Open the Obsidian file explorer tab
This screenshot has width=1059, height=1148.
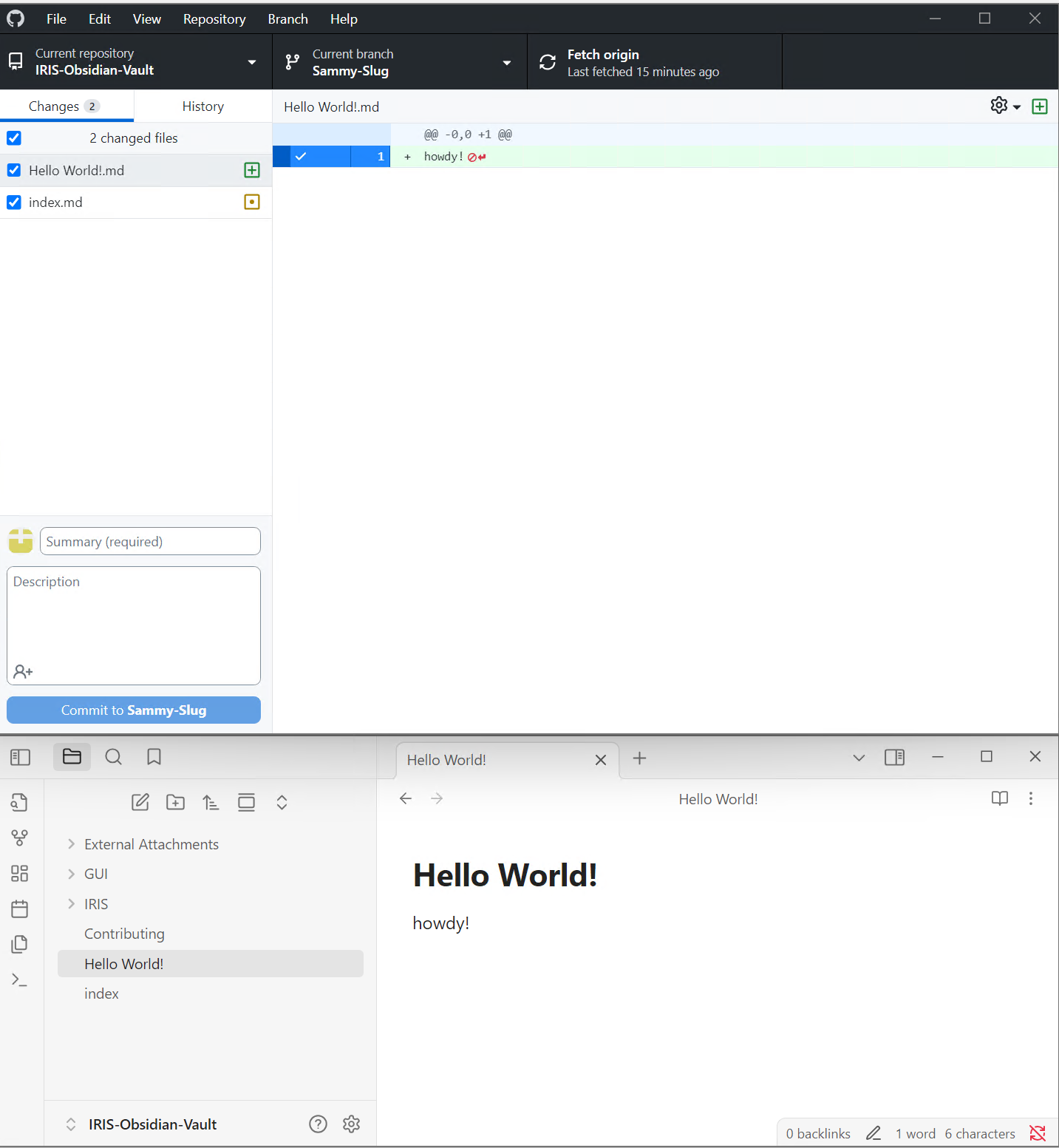[72, 757]
